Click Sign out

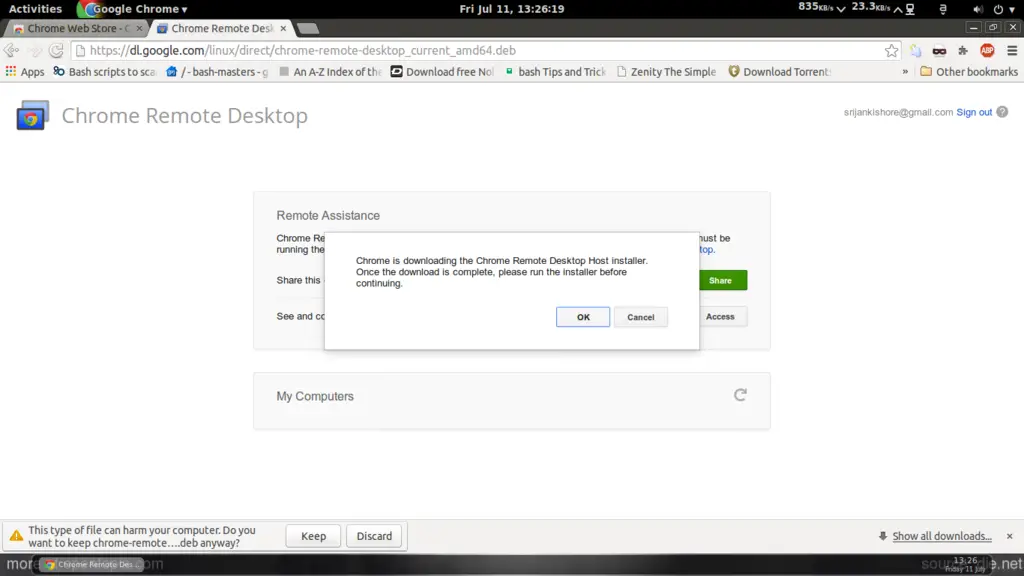click(x=974, y=112)
